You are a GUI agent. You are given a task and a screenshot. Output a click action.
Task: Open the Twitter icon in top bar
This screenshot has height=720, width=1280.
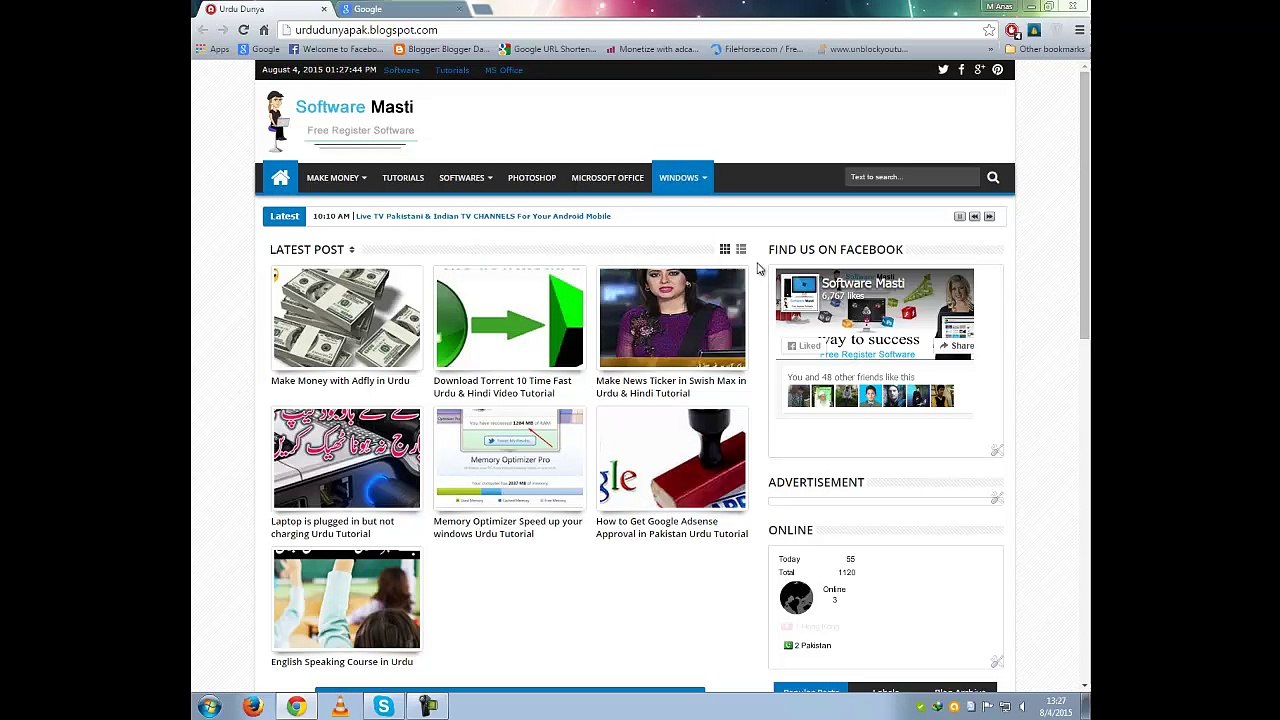pyautogui.click(x=943, y=70)
